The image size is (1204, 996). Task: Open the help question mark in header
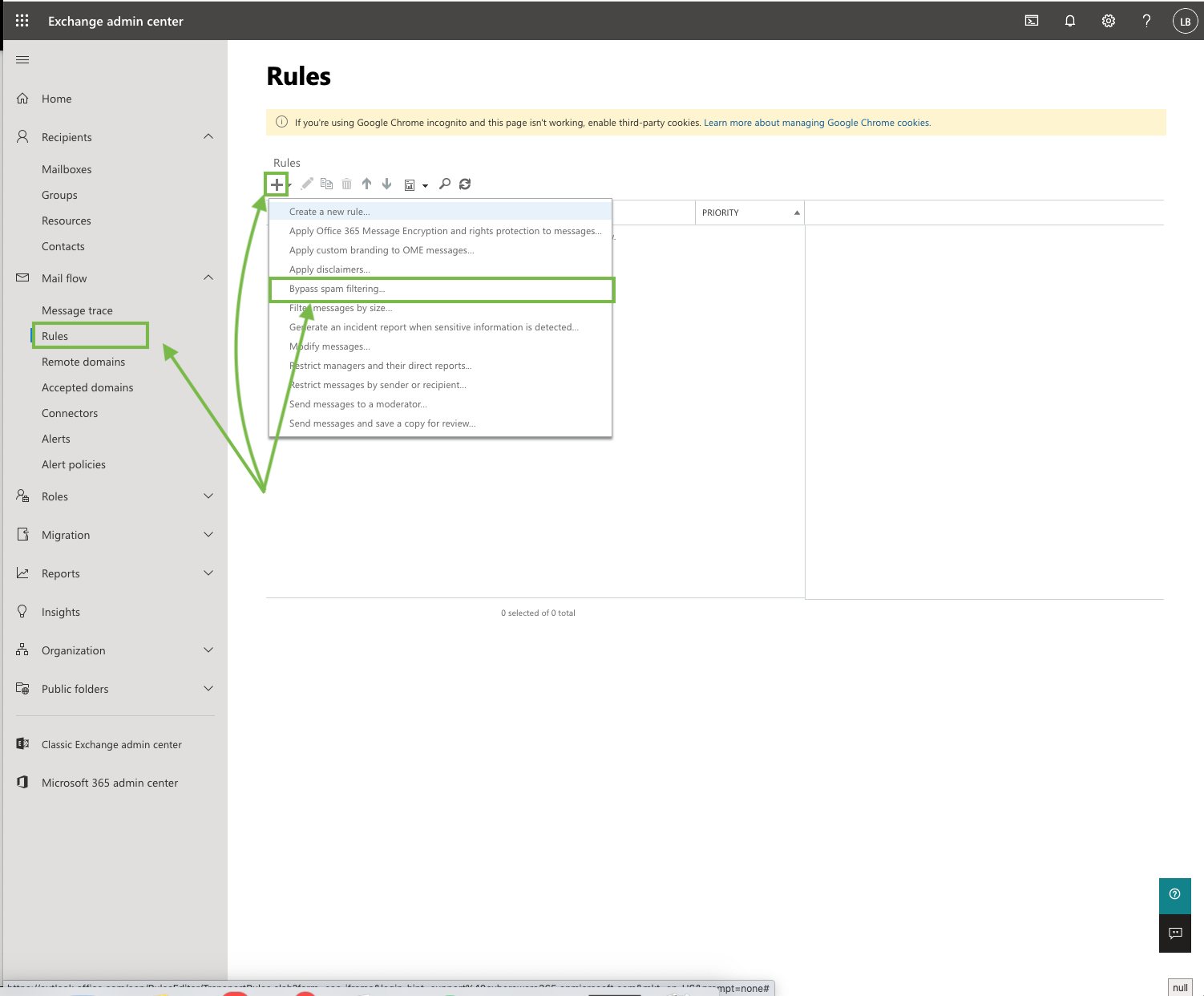click(x=1147, y=21)
